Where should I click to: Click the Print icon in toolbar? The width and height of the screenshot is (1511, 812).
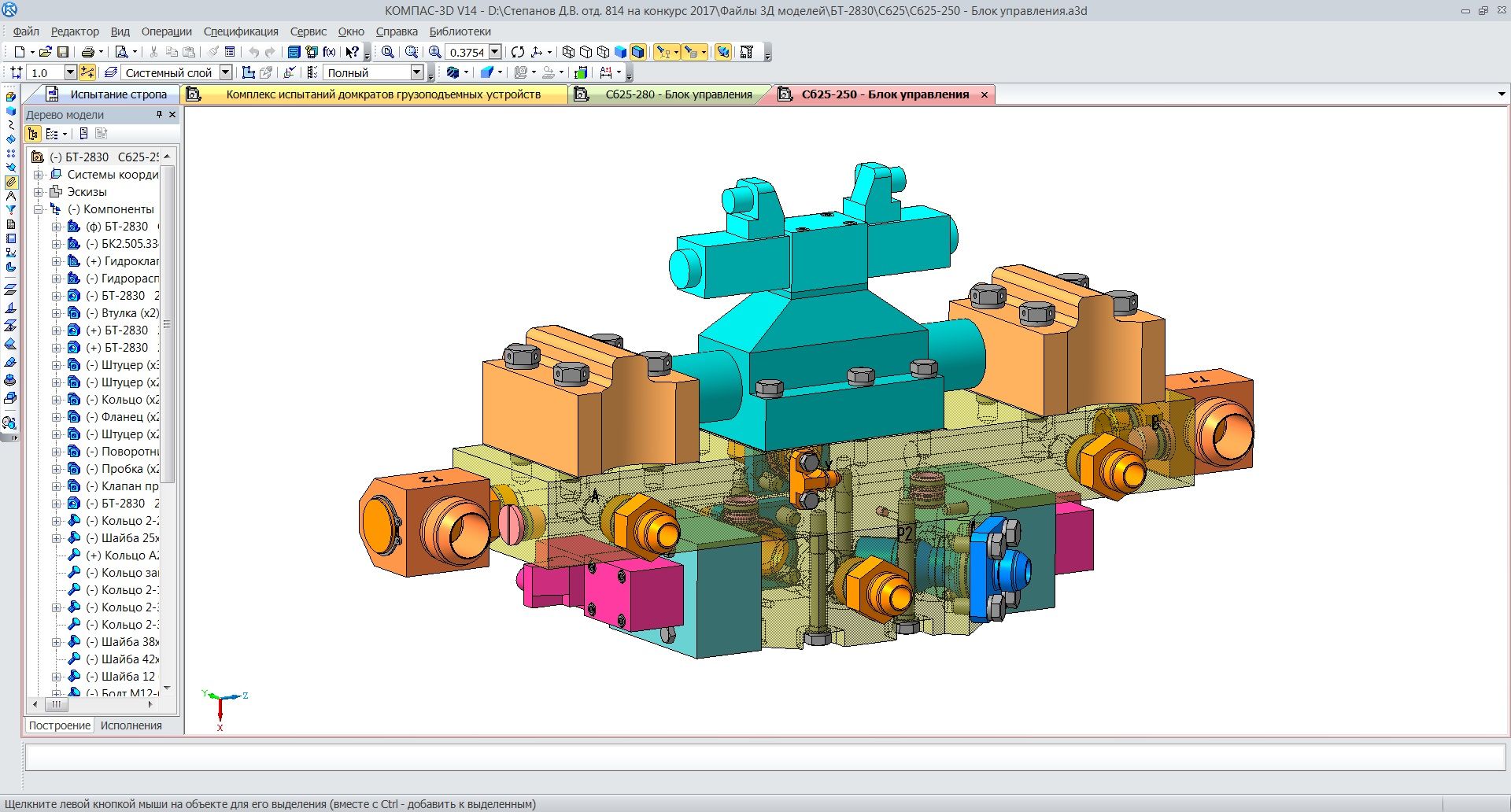pos(88,52)
